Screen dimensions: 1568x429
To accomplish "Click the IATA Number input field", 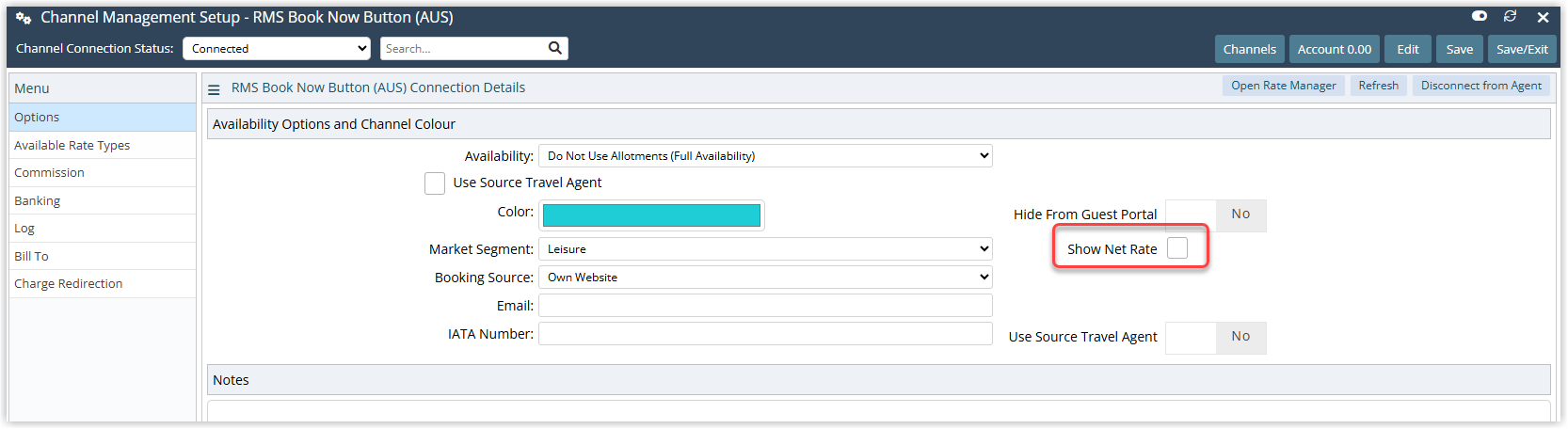I will (765, 334).
